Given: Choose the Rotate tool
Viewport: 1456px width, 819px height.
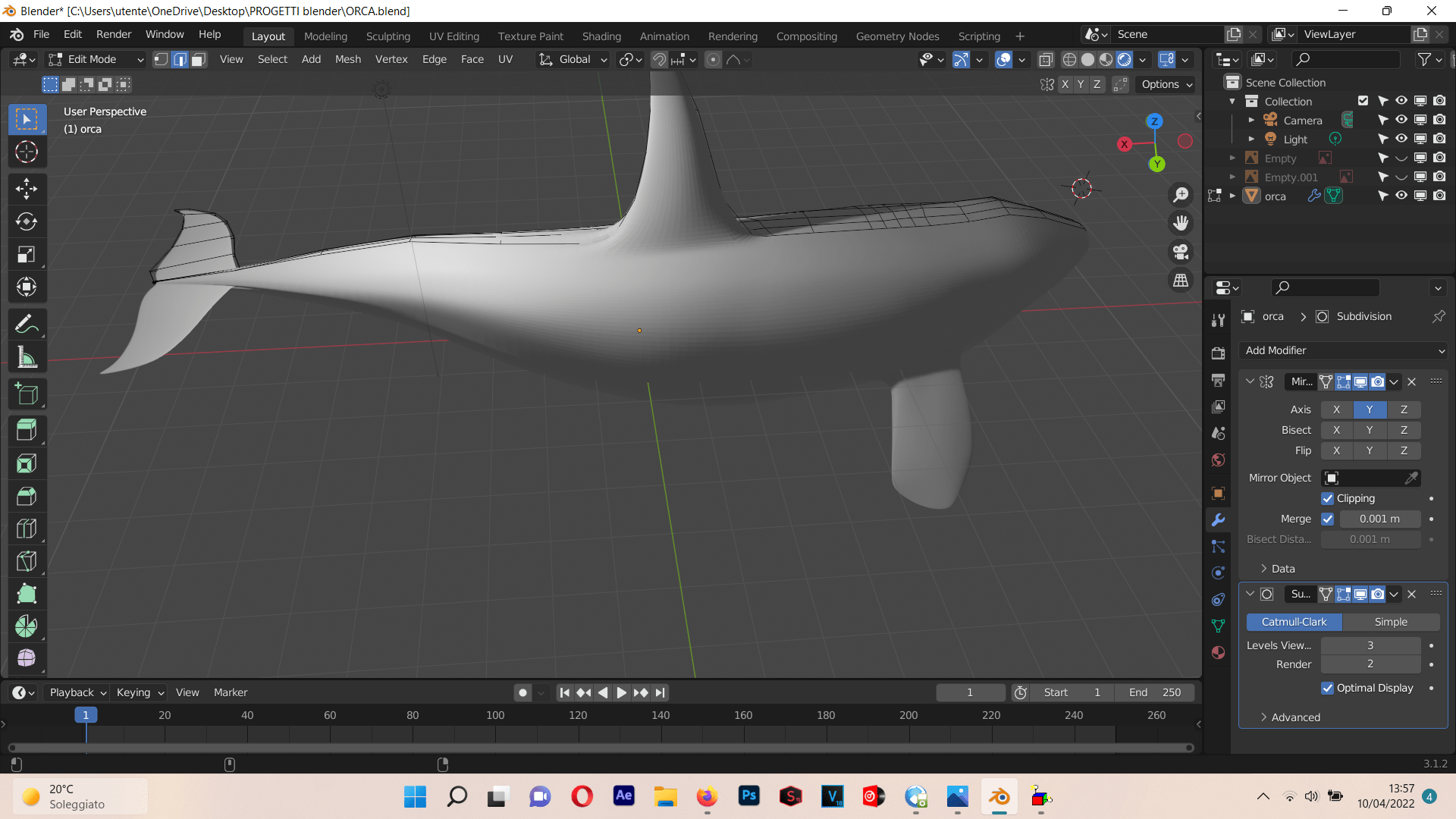Looking at the screenshot, I should coord(27,221).
